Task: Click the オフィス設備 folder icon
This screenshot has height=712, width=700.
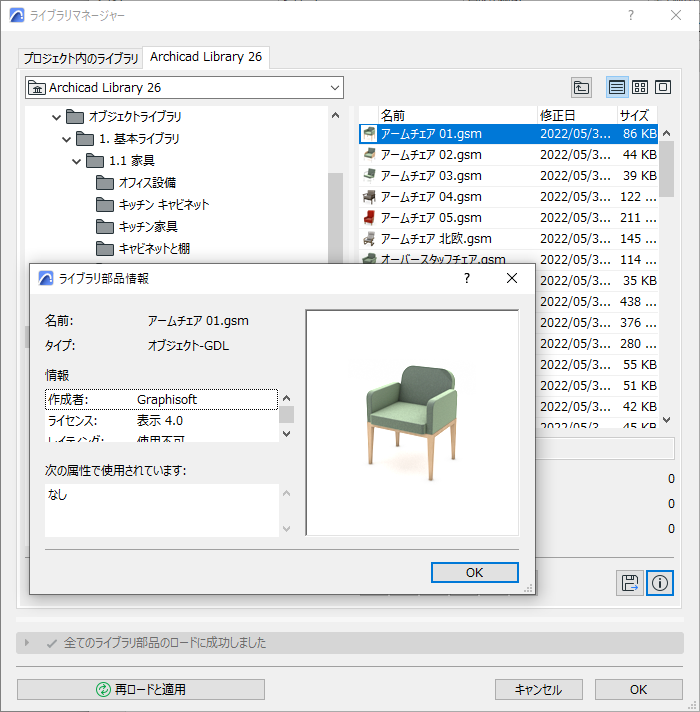Action: pyautogui.click(x=105, y=183)
